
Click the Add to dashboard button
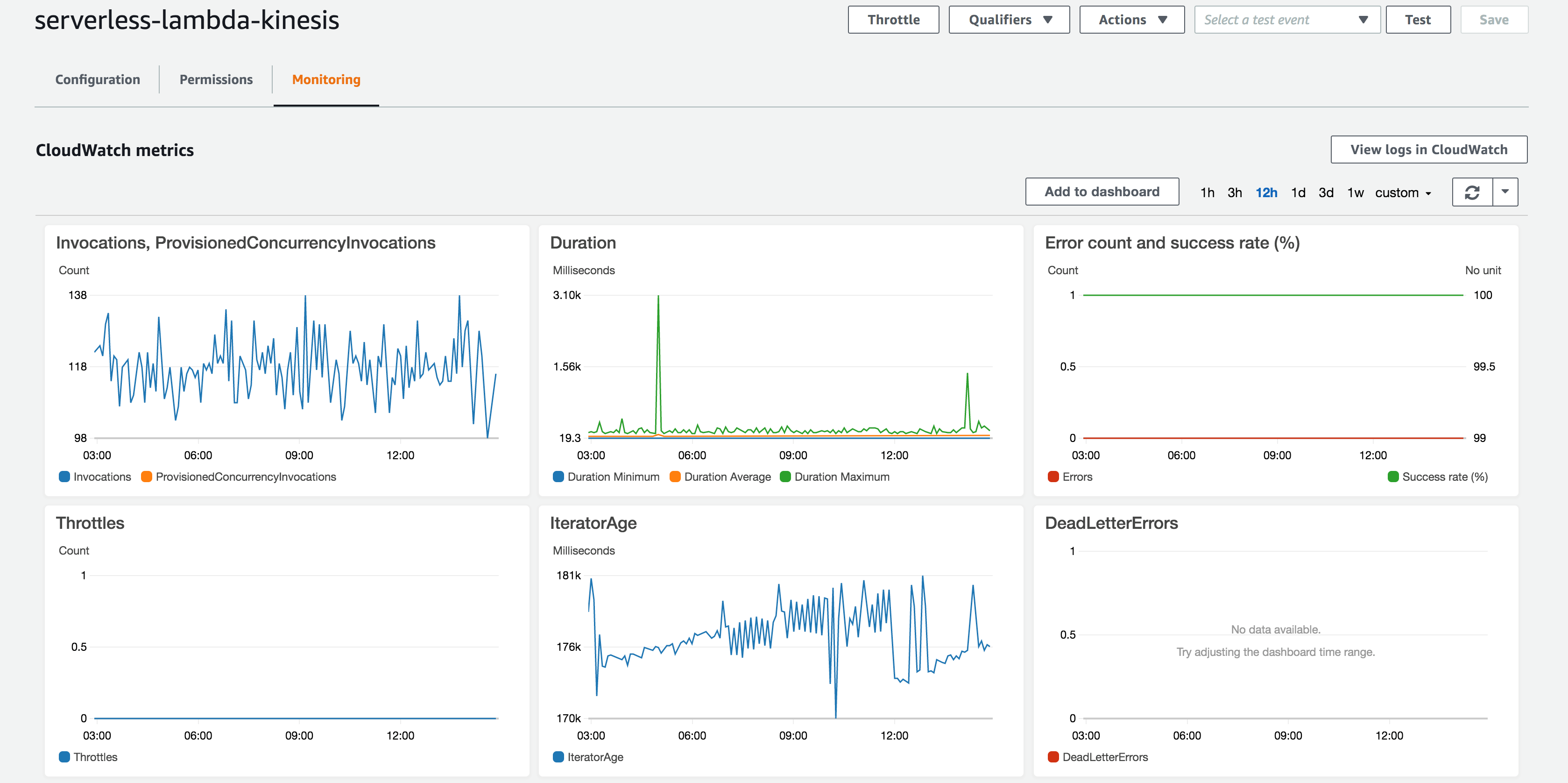[1102, 191]
